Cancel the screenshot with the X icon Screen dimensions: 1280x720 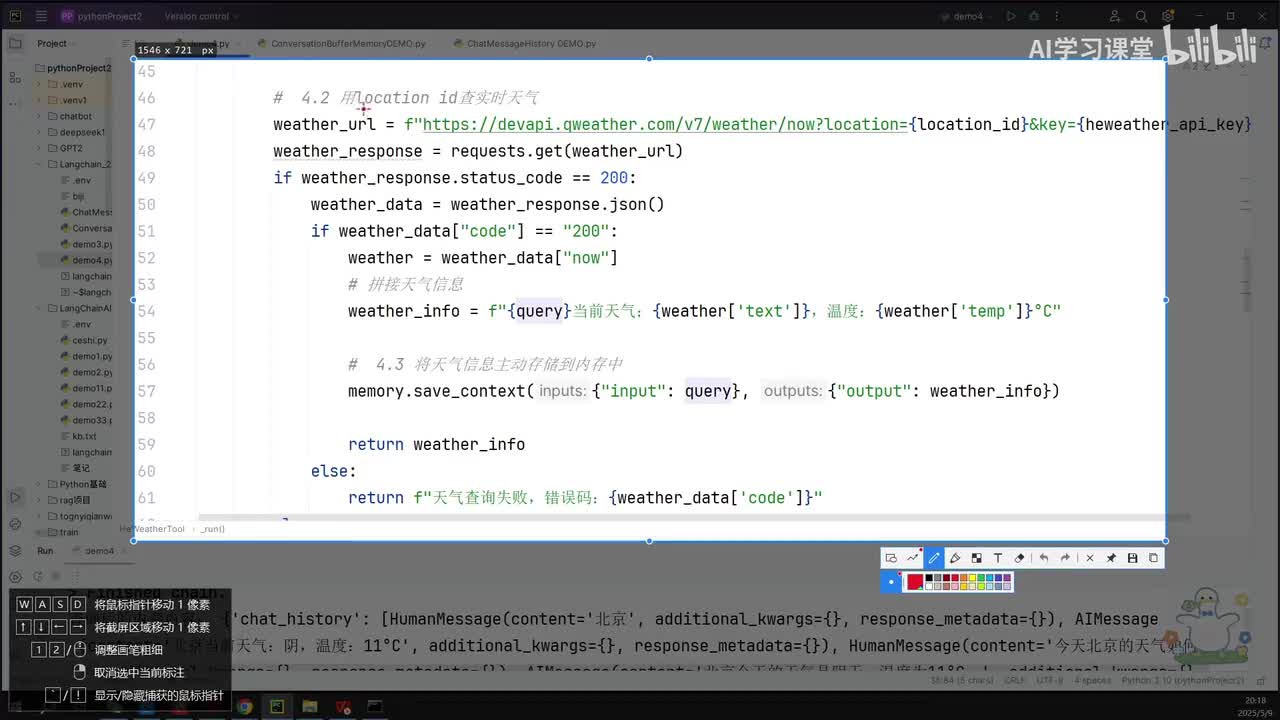pos(1090,558)
